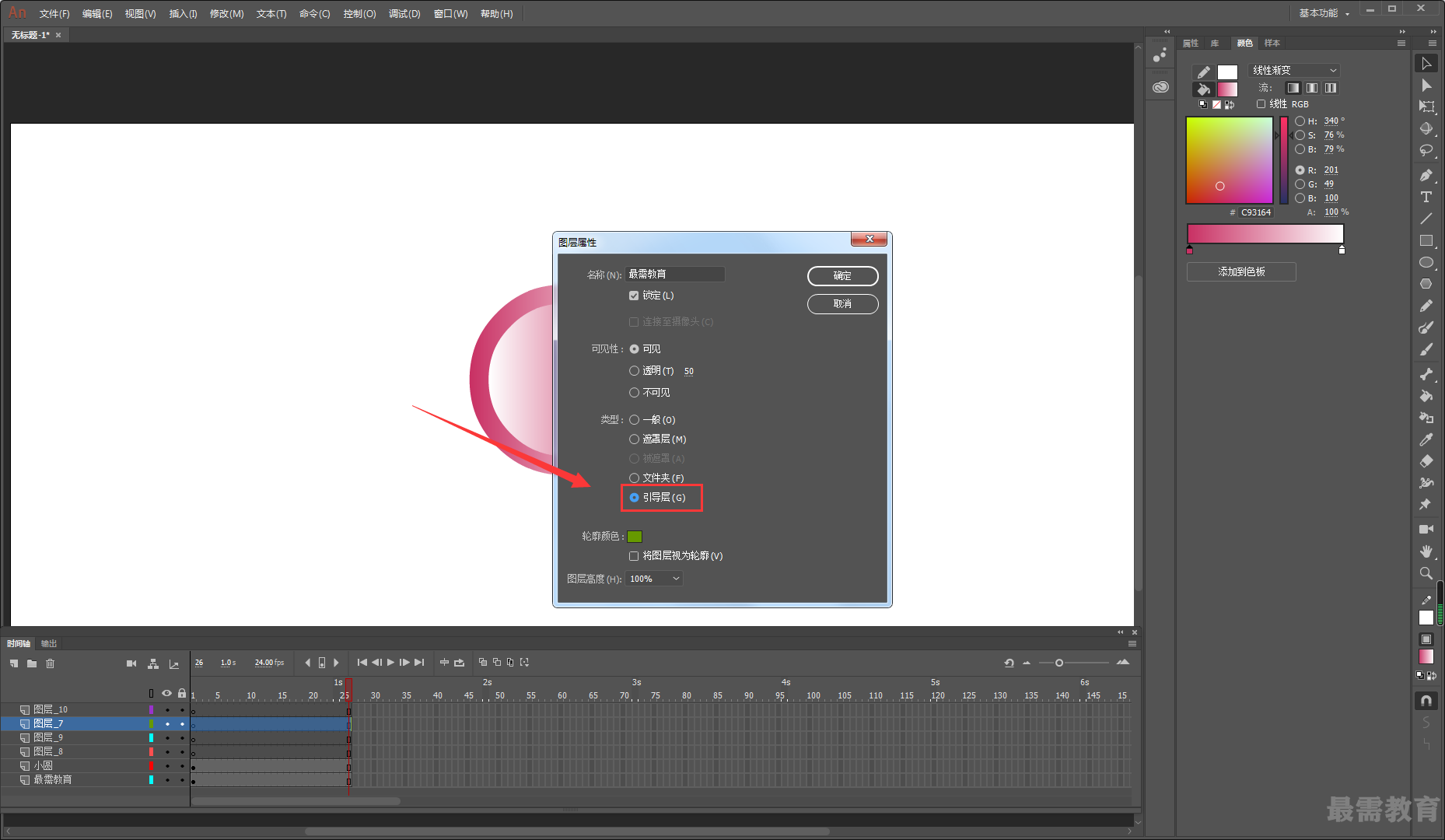This screenshot has height=840, width=1445.
Task: Switch to the Swatches panel tab
Action: click(1272, 44)
